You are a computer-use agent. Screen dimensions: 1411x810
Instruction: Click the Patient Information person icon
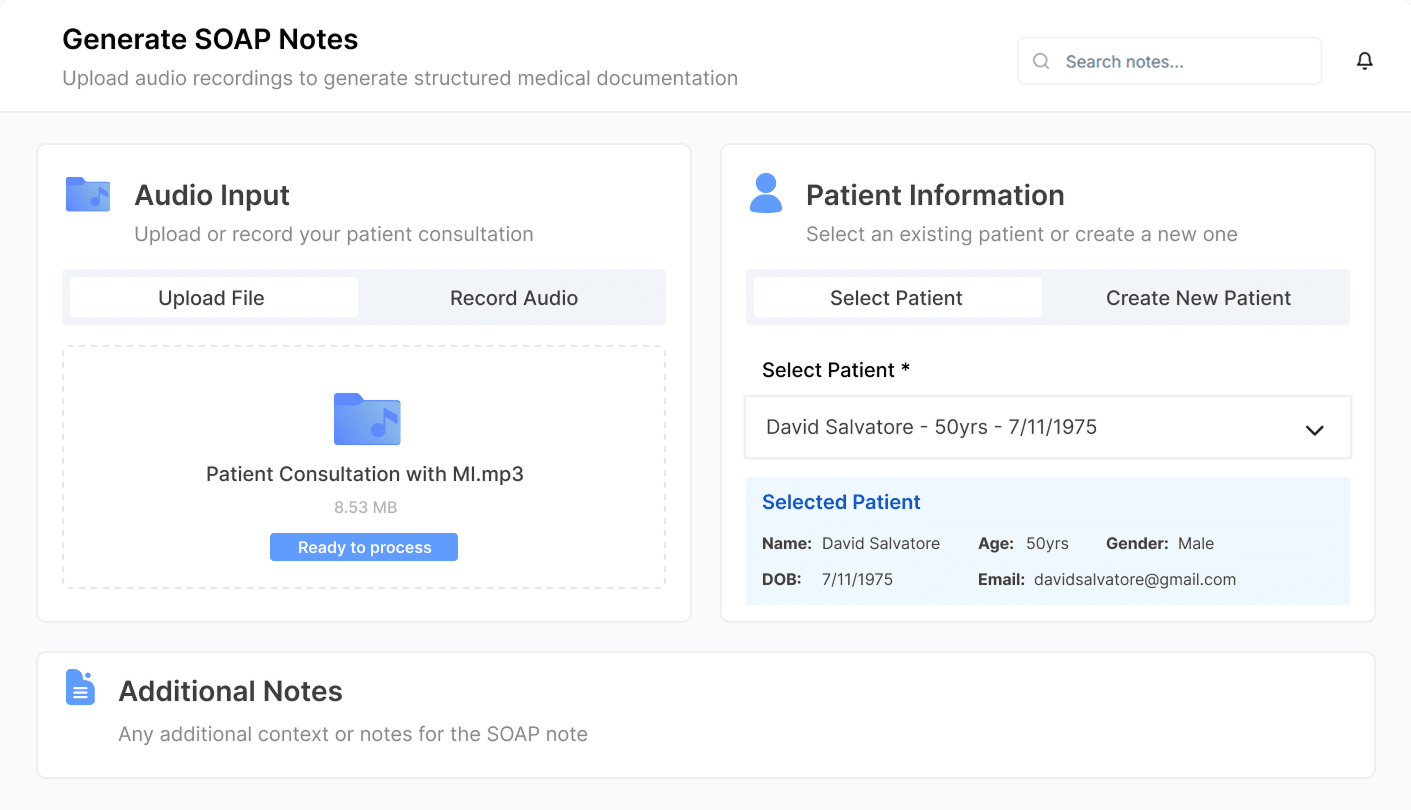click(765, 194)
